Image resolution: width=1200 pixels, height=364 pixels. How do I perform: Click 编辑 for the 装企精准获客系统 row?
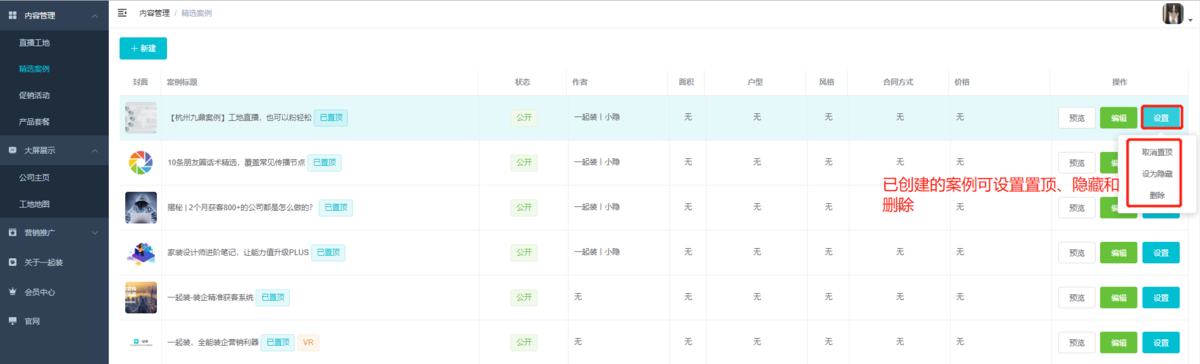tap(1118, 297)
